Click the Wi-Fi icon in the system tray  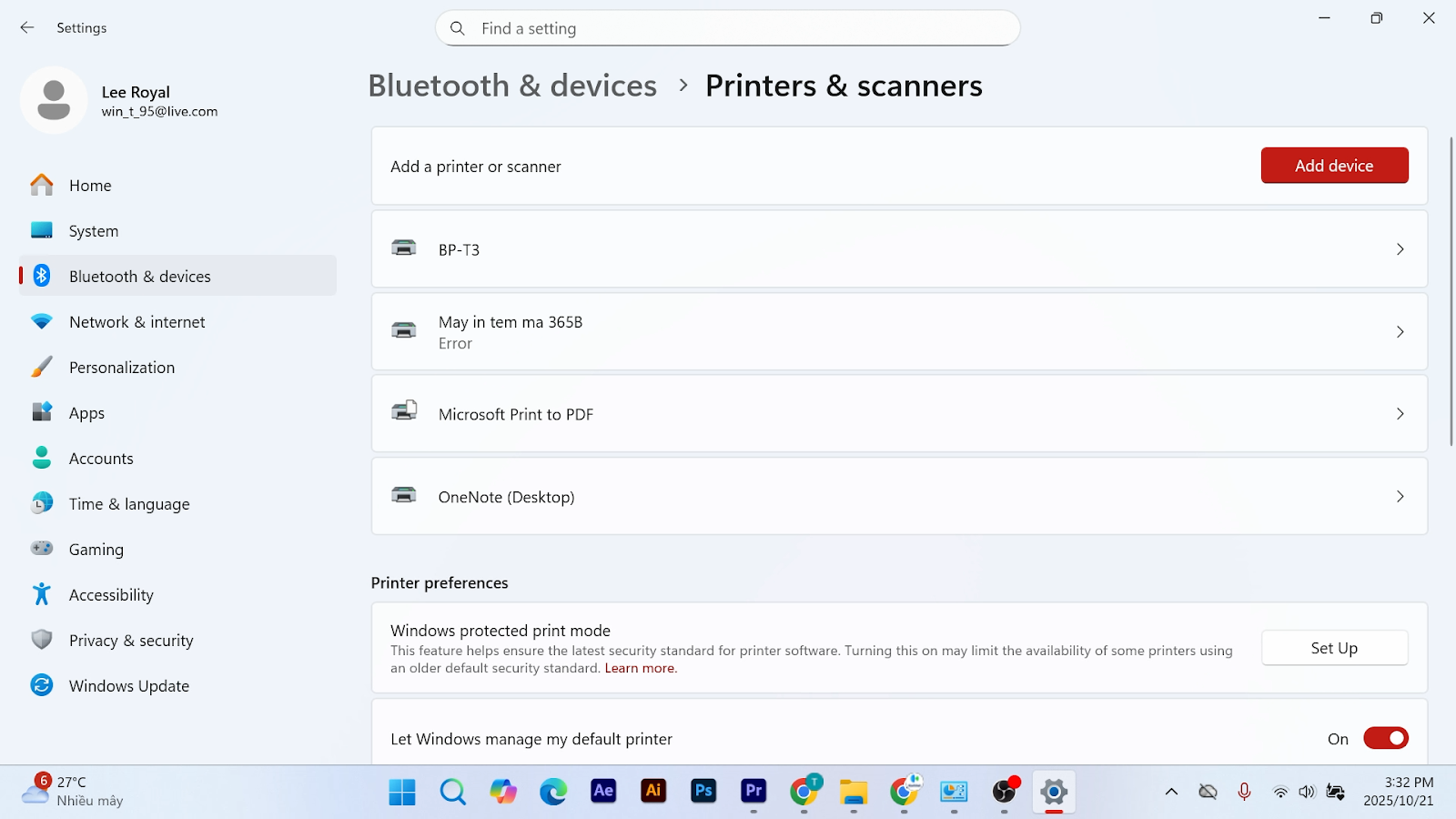[1280, 792]
